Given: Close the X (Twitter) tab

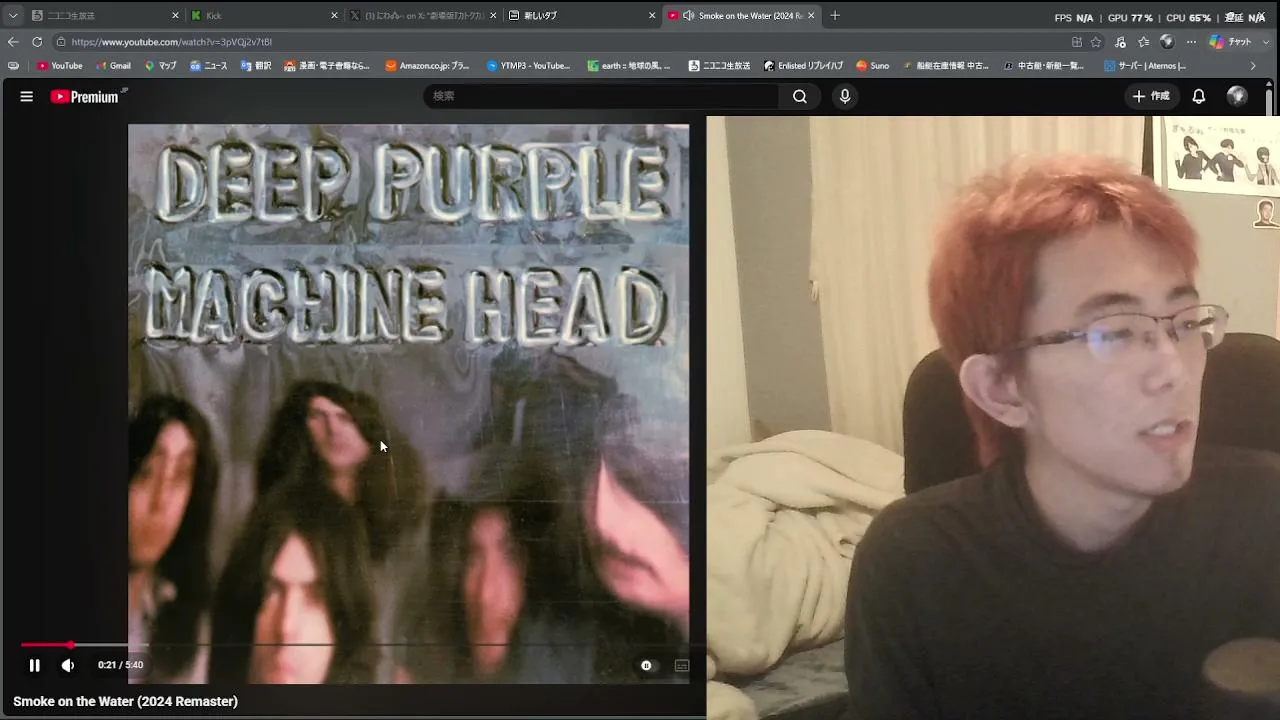Looking at the screenshot, I should (493, 16).
